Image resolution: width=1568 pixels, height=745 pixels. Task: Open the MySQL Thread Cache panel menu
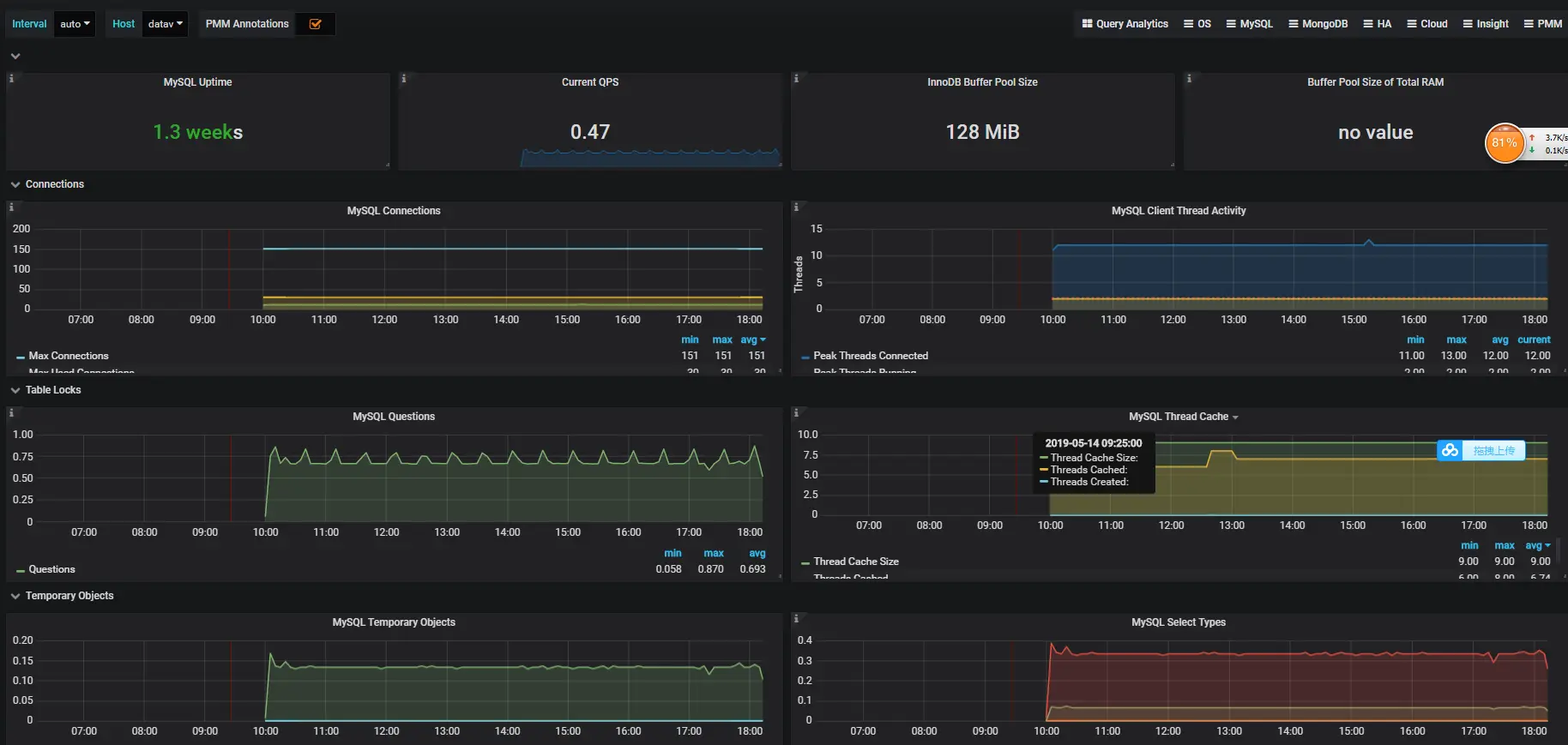[x=1235, y=418]
